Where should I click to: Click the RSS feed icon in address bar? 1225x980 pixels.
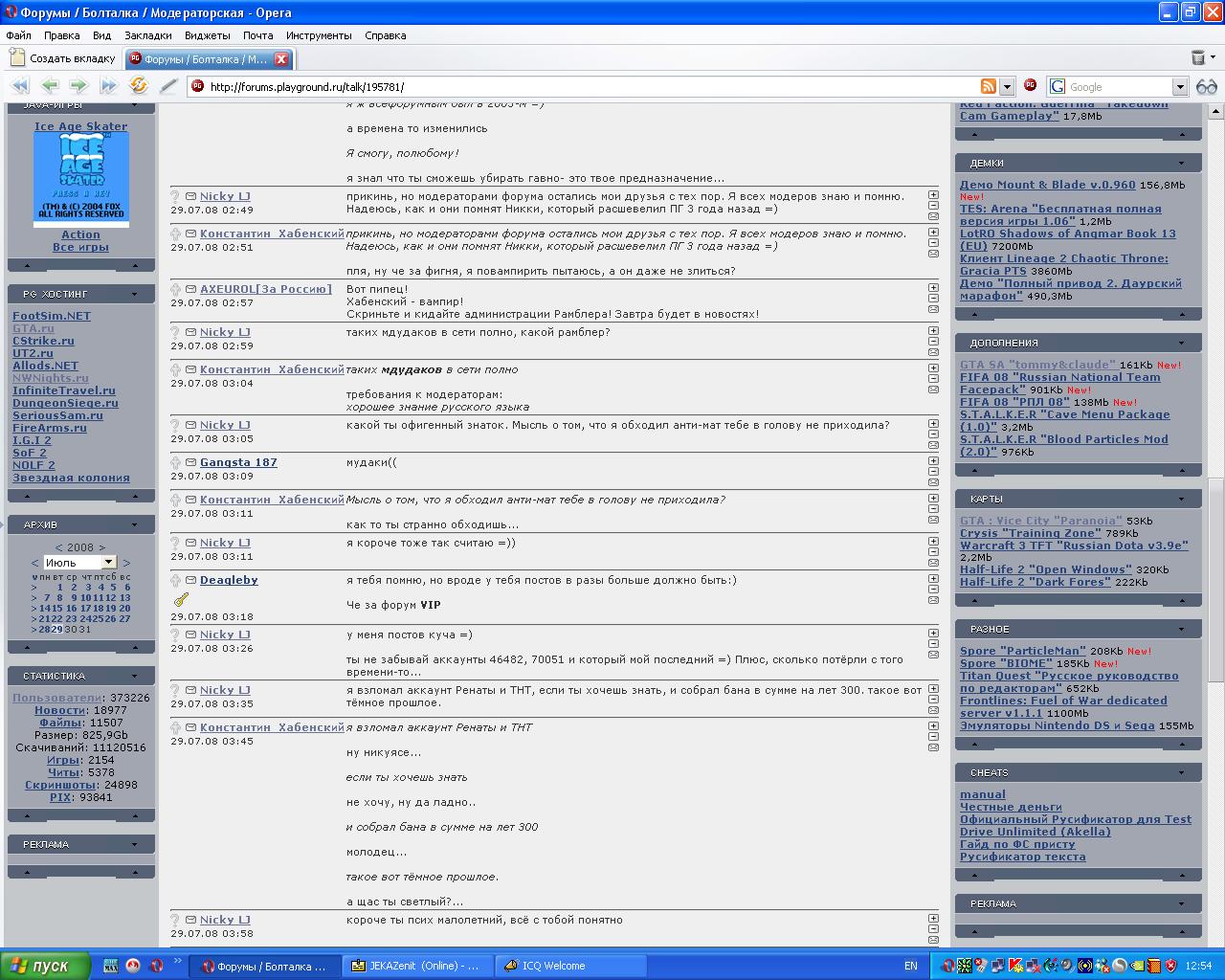989,86
